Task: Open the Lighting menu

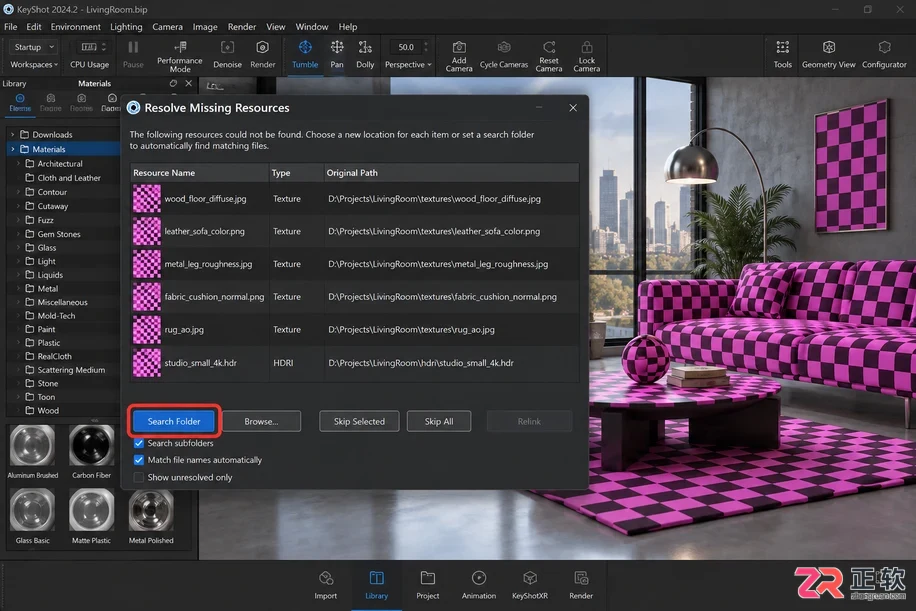Action: pyautogui.click(x=126, y=27)
